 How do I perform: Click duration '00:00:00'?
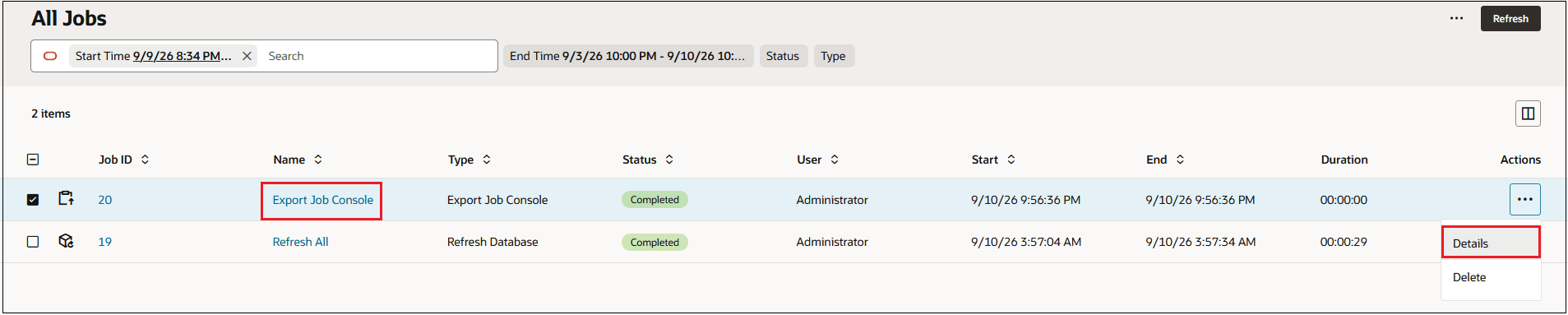pyautogui.click(x=1344, y=200)
